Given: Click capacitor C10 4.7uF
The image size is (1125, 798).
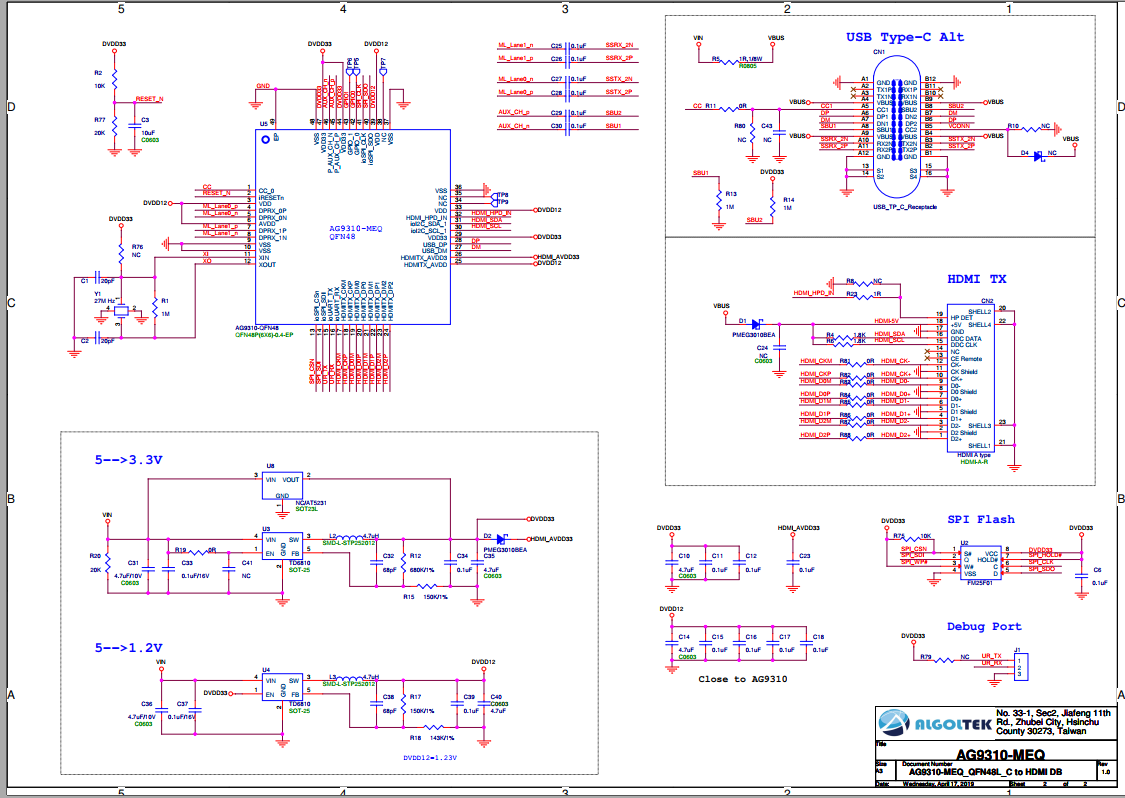Looking at the screenshot, I should (672, 563).
